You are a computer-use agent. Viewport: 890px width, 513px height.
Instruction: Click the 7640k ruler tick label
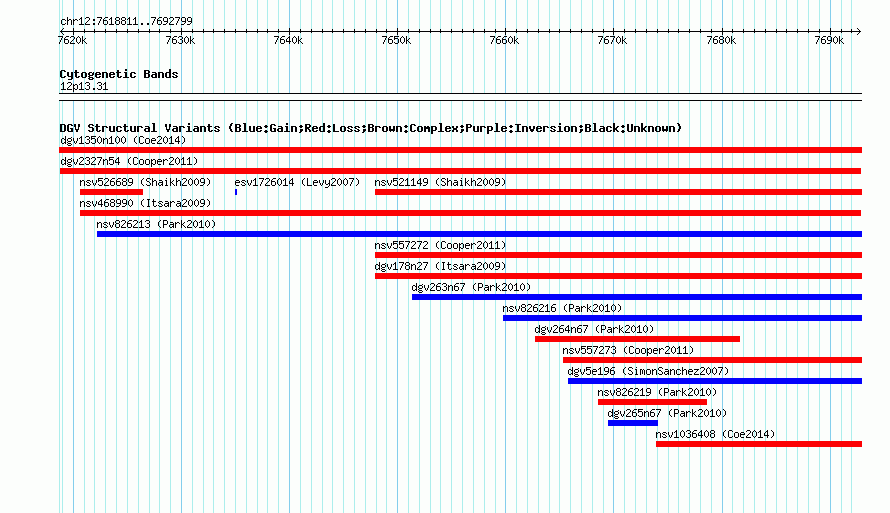click(288, 40)
